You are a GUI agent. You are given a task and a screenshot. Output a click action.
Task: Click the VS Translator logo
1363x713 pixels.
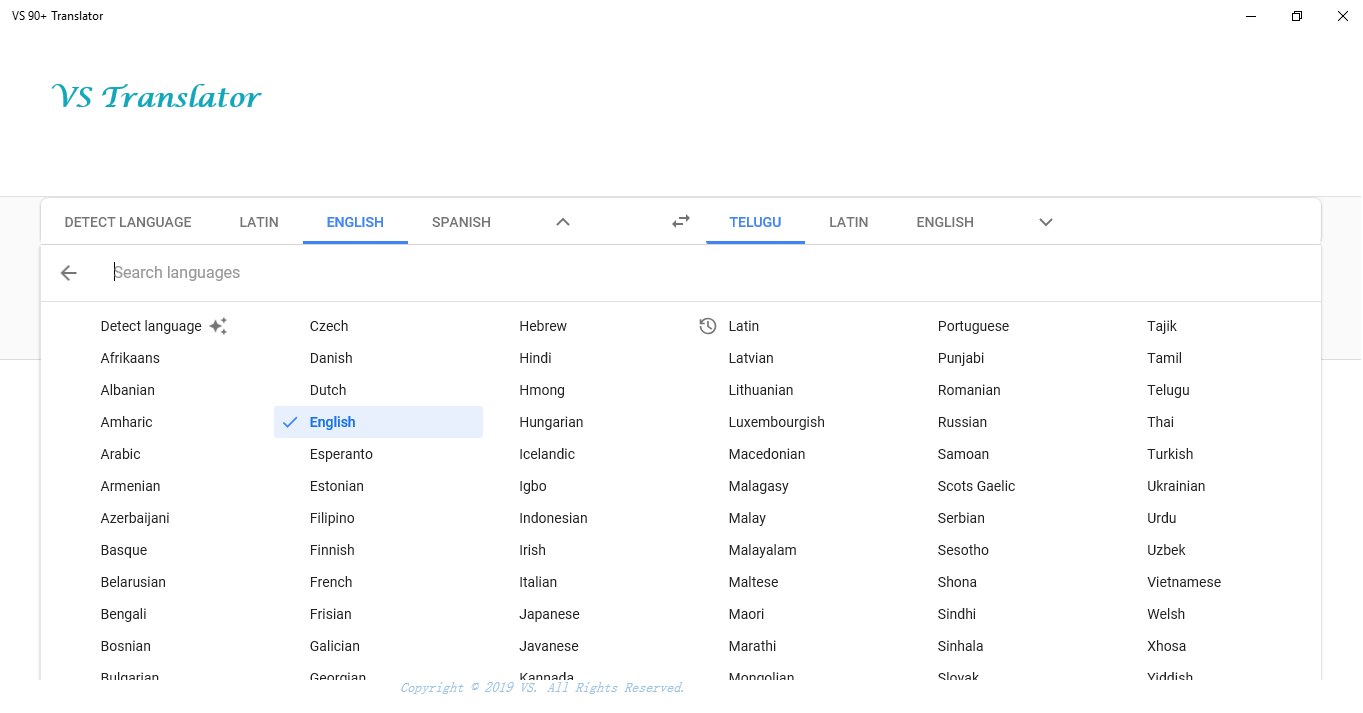[156, 97]
